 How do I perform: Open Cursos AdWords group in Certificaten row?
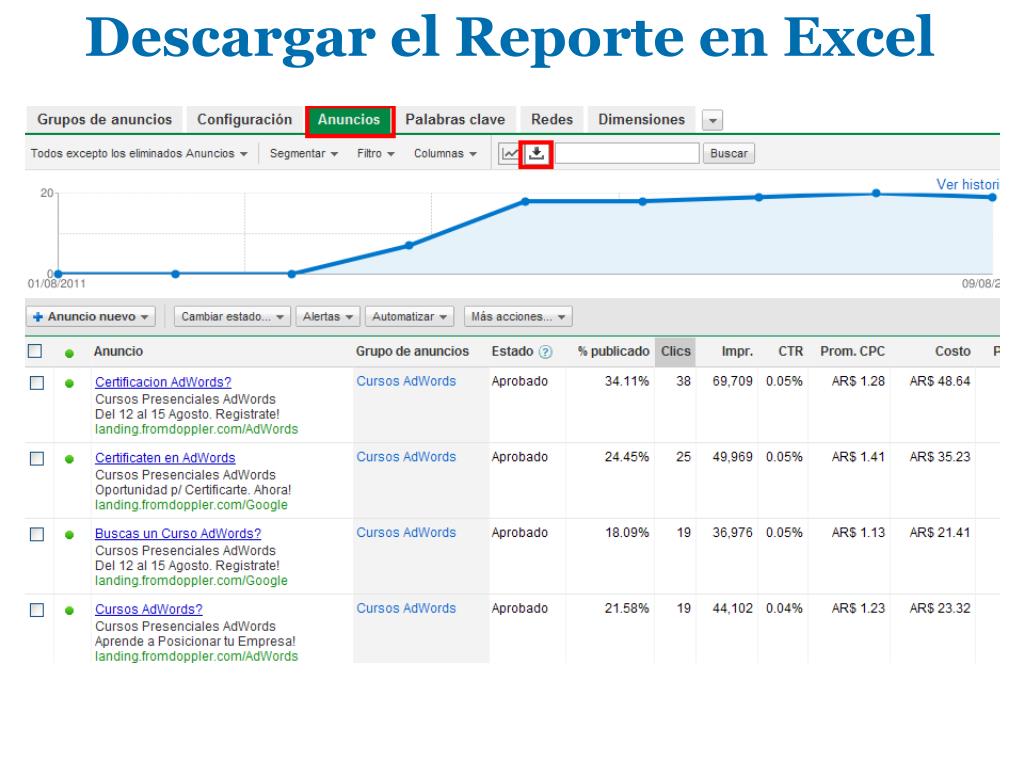pyautogui.click(x=406, y=457)
